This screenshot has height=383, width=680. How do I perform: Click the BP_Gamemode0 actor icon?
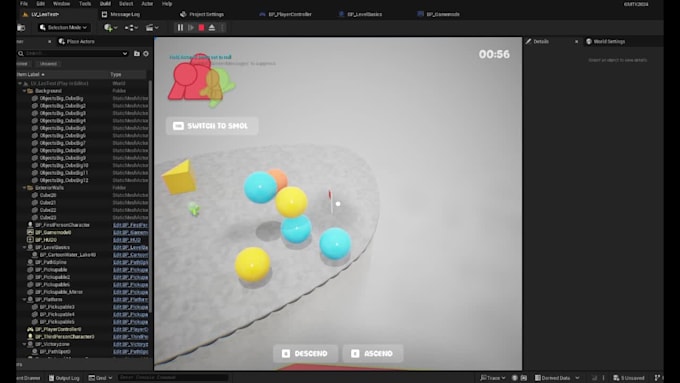[30, 232]
